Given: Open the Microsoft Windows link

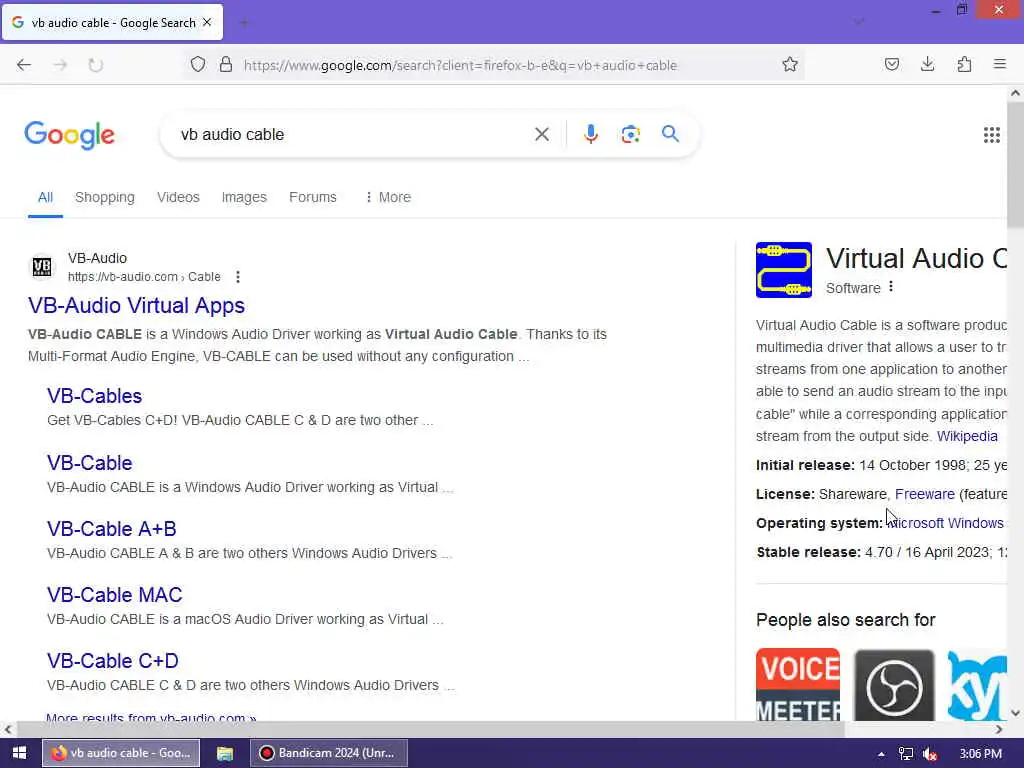Looking at the screenshot, I should [945, 523].
